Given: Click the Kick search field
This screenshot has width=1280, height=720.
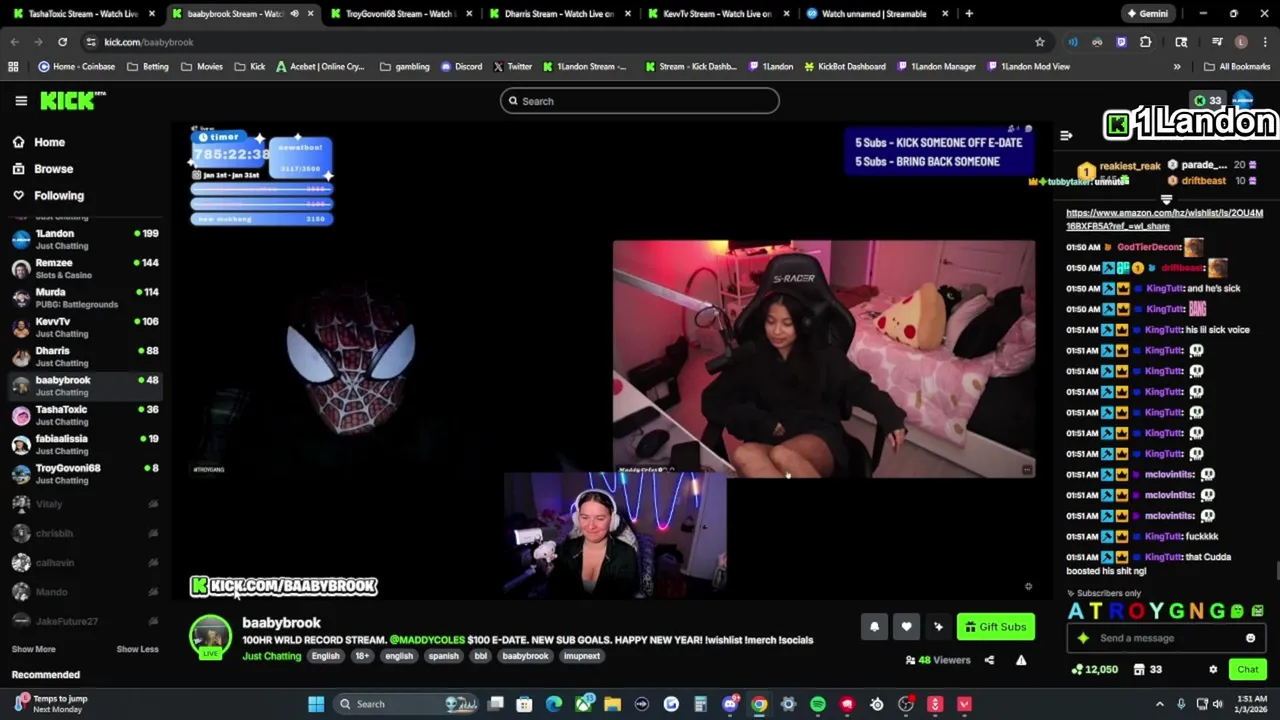Looking at the screenshot, I should coord(640,101).
